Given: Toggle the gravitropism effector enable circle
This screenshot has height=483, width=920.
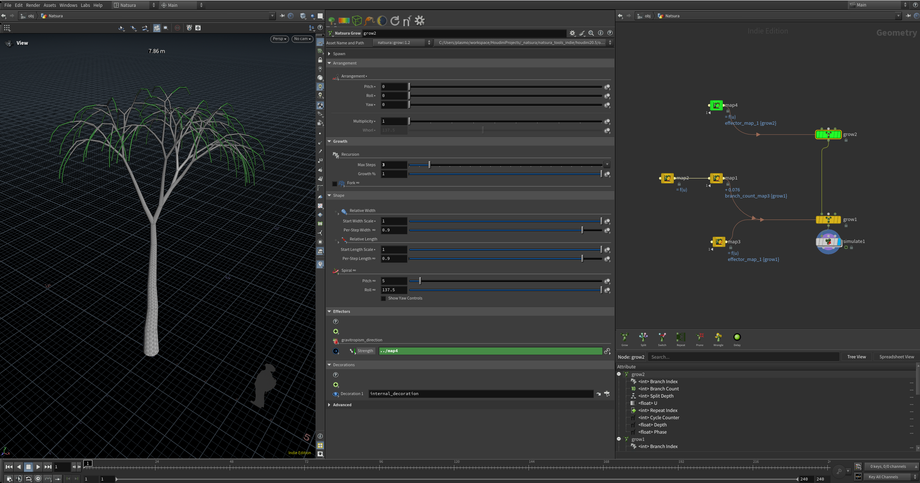Looking at the screenshot, I should [x=336, y=351].
